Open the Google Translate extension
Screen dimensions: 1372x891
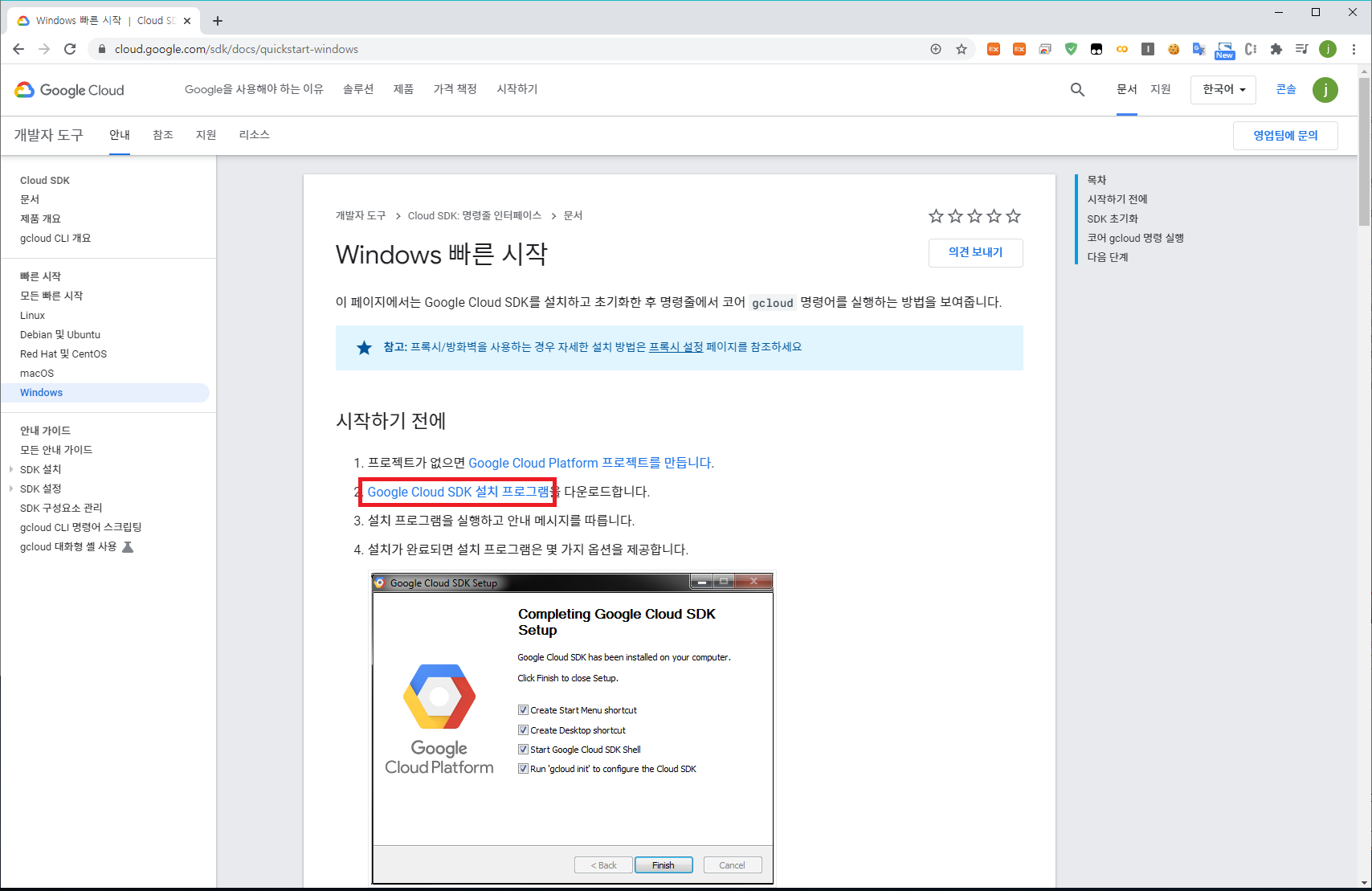[1199, 49]
